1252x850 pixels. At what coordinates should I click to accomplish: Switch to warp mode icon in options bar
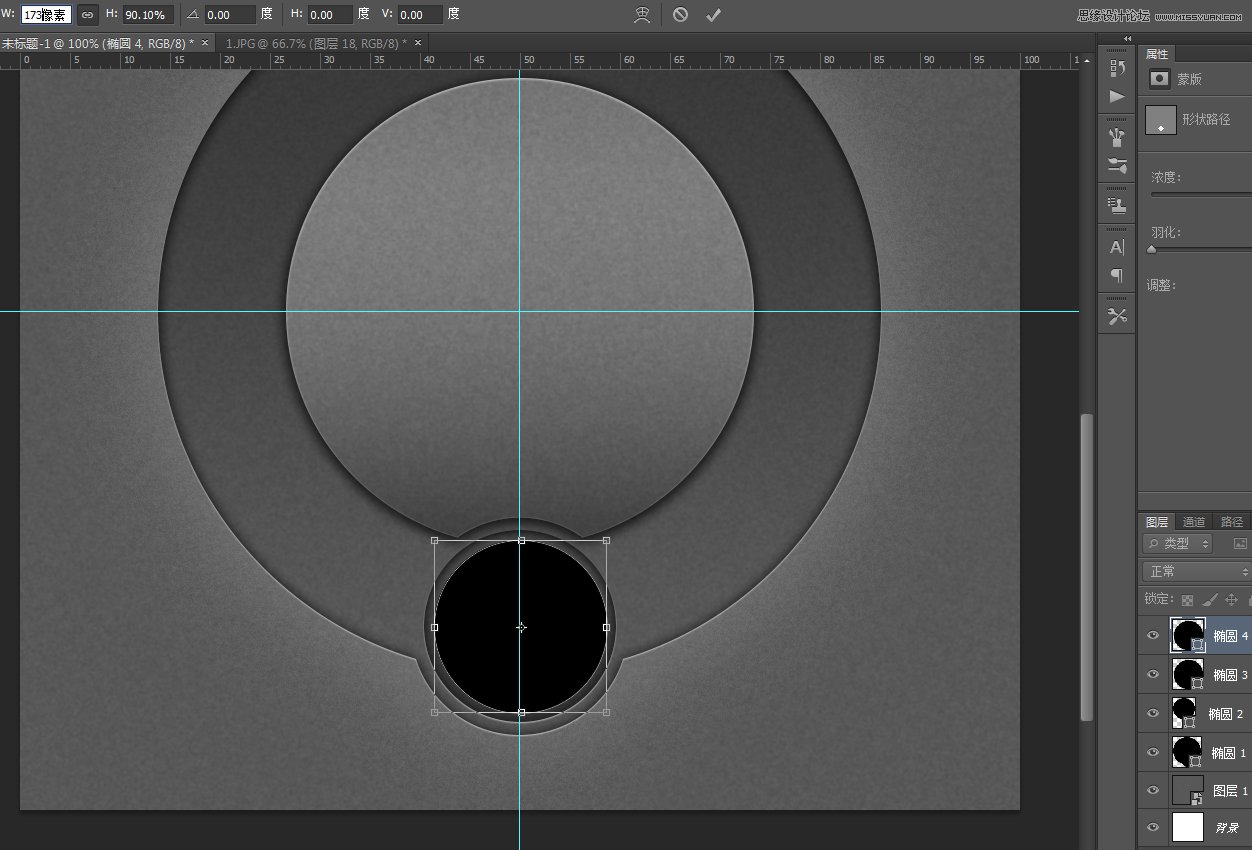pos(643,15)
